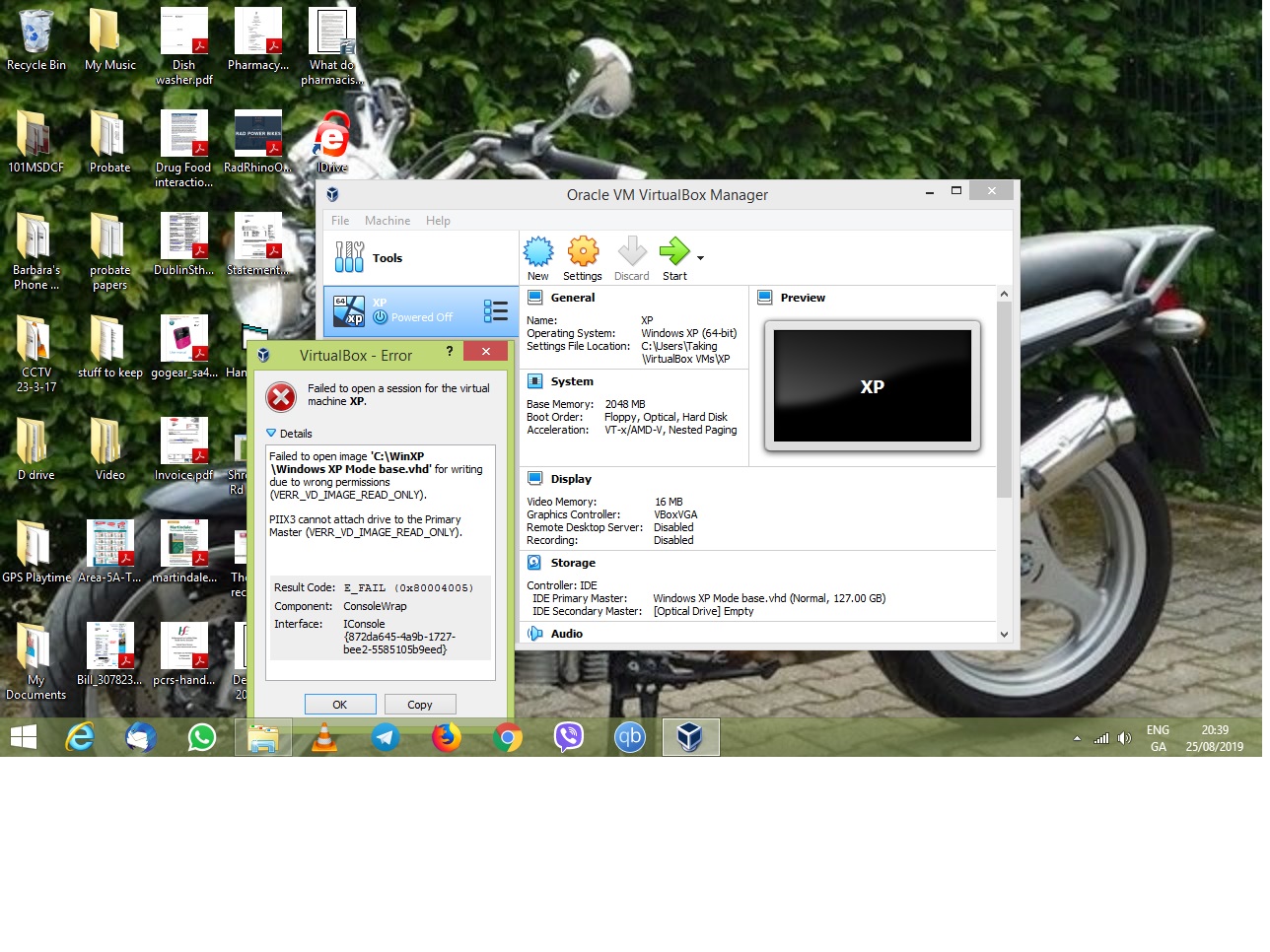1270x952 pixels.
Task: Click the General section header
Action: (x=573, y=298)
